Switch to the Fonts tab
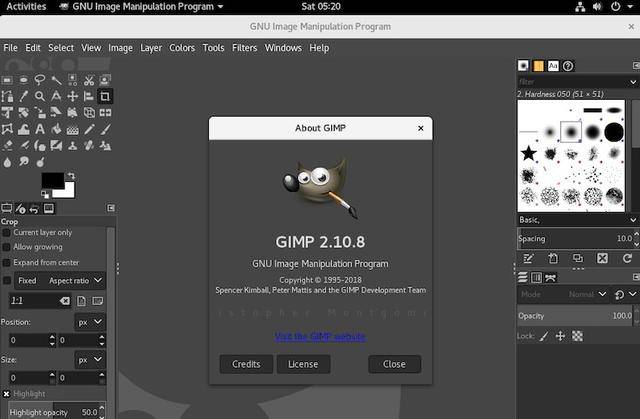This screenshot has width=640, height=419. tap(553, 66)
